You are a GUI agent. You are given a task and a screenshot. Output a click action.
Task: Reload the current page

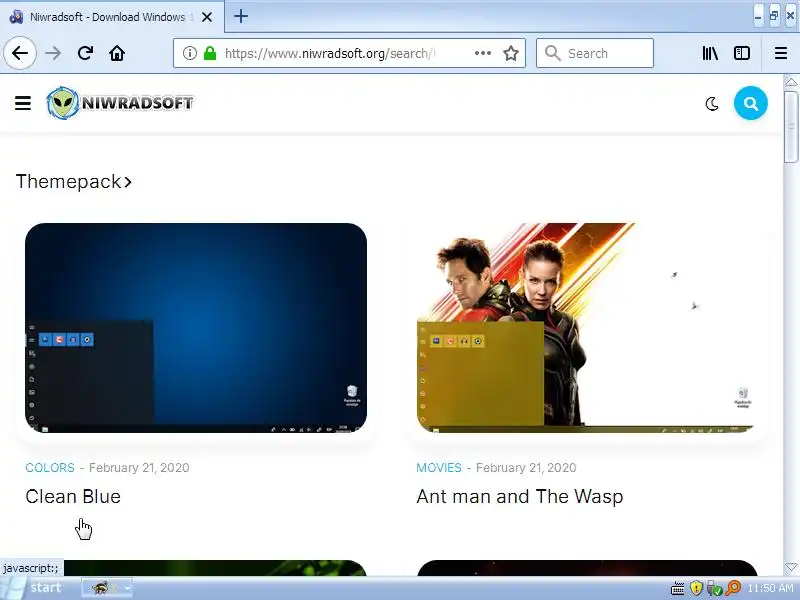85,53
